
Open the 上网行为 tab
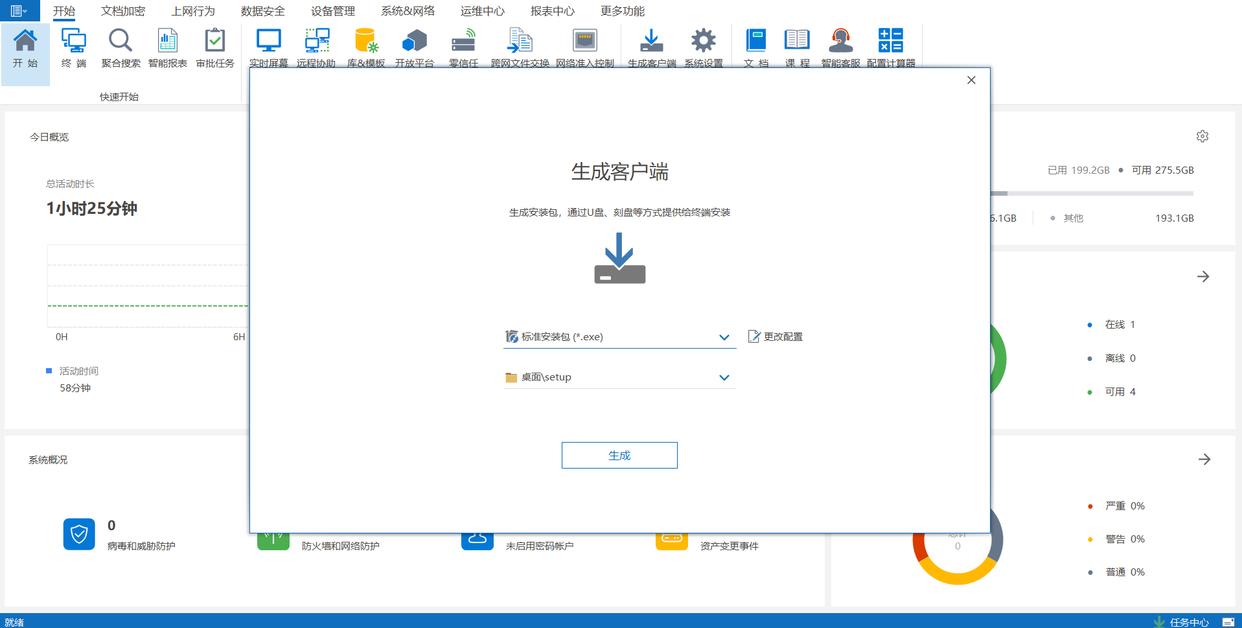coord(193,11)
